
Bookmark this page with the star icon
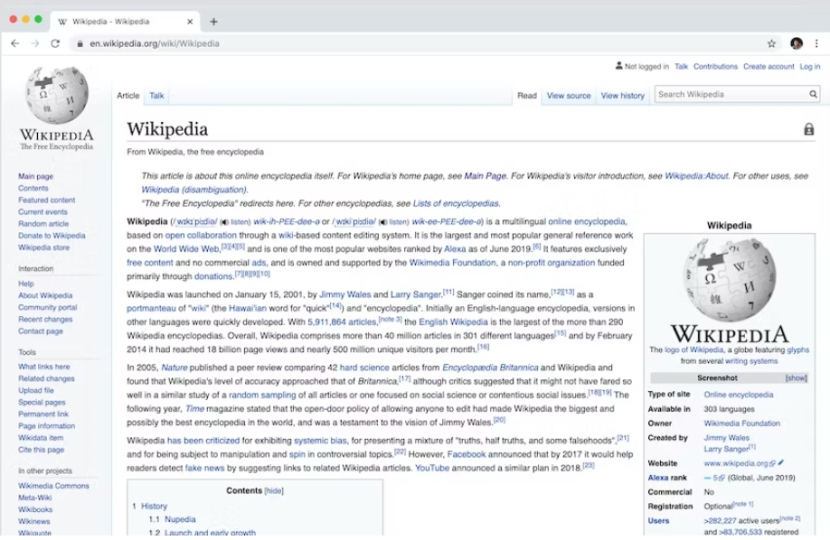click(771, 44)
